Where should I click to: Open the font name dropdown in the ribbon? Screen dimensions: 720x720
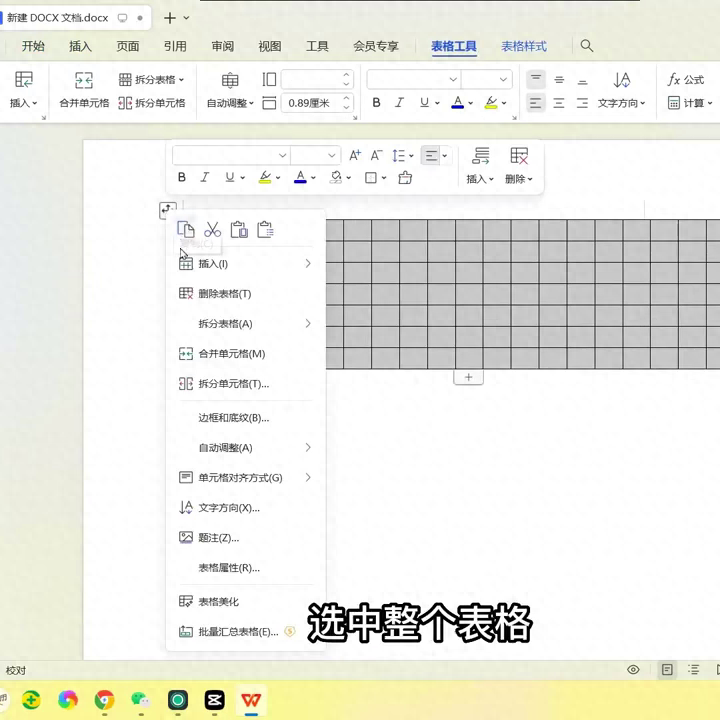(x=412, y=79)
